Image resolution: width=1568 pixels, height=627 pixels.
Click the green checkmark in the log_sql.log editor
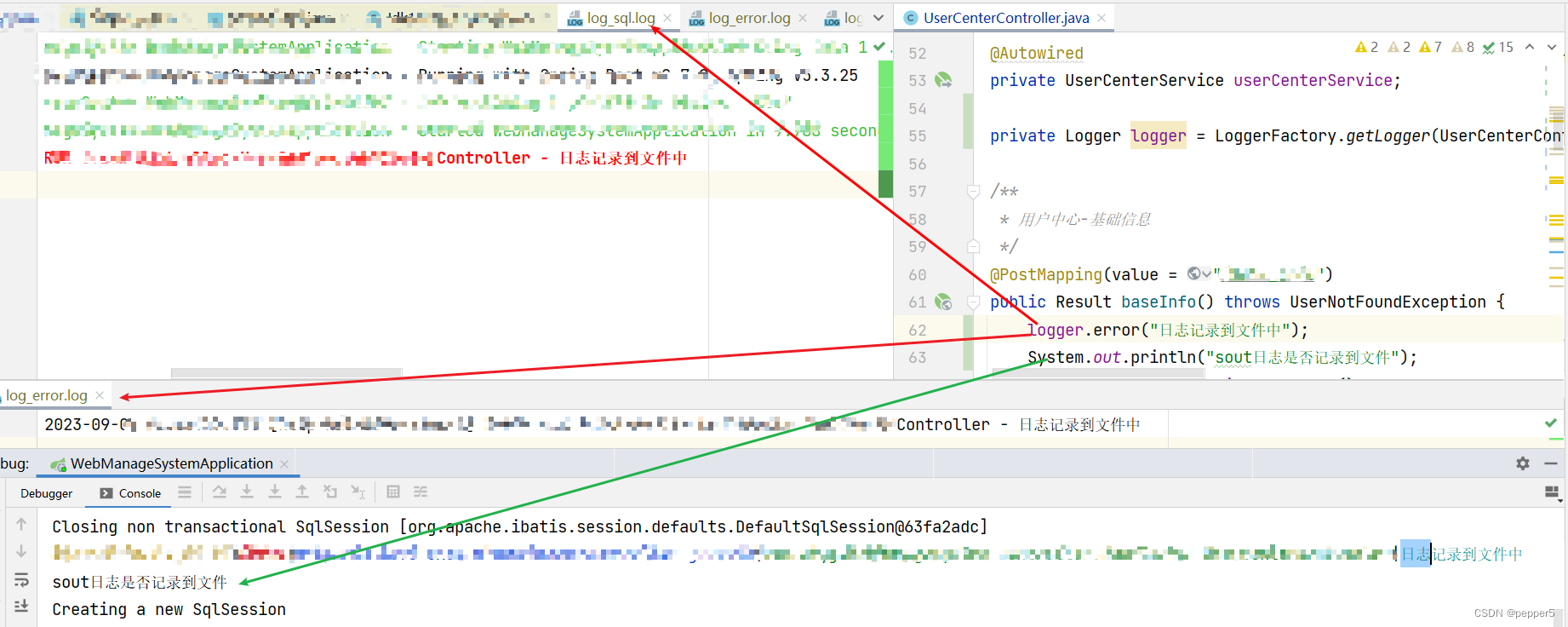(x=879, y=47)
